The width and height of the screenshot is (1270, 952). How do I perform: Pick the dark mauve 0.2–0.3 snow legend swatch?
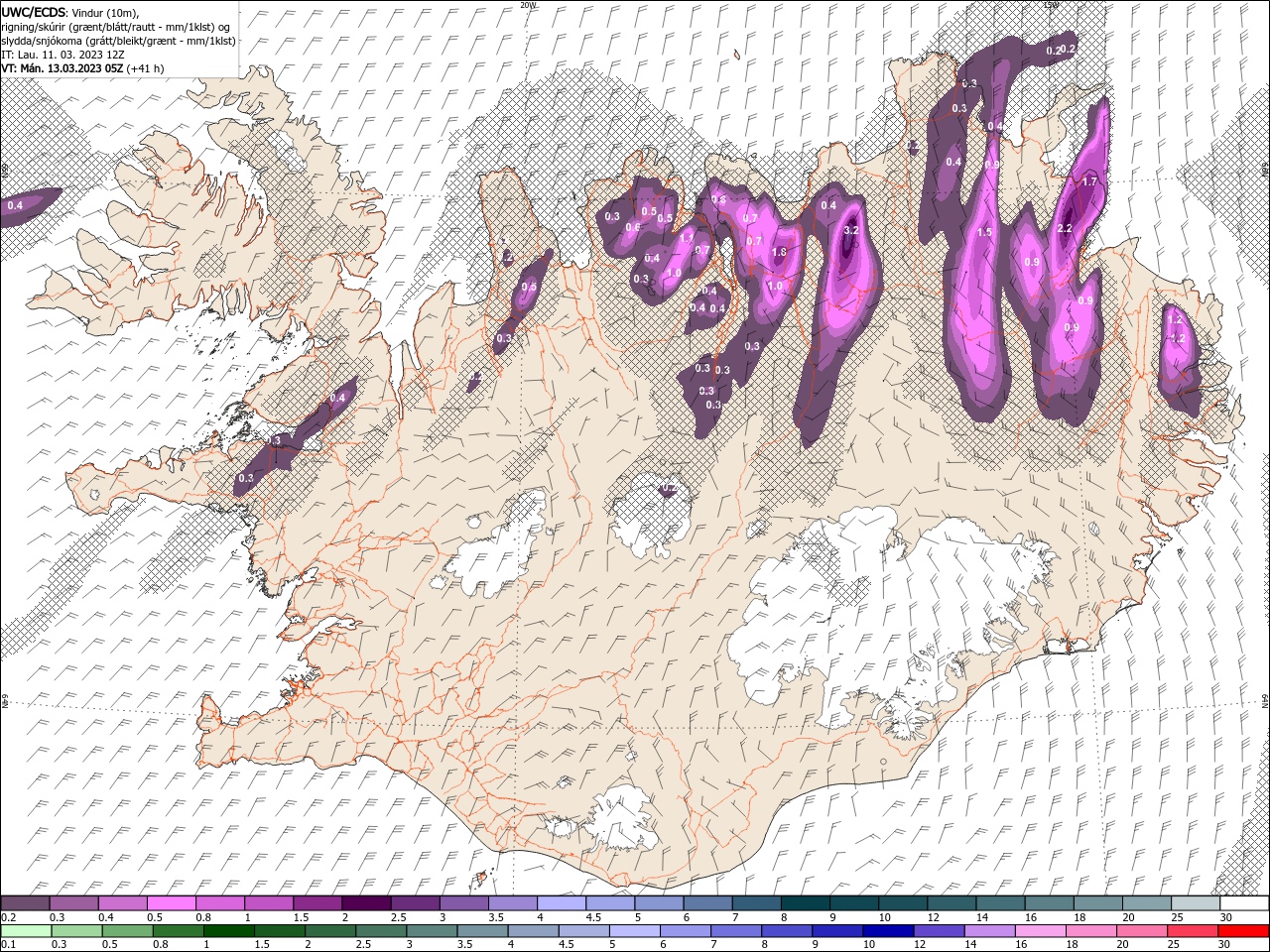(x=25, y=903)
